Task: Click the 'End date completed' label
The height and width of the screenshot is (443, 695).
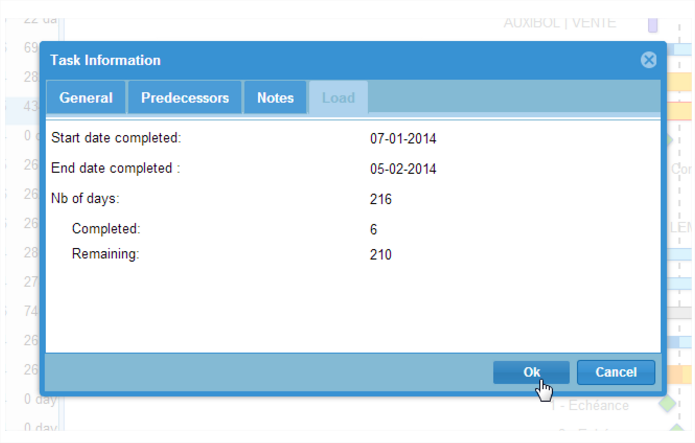Action: tap(116, 168)
